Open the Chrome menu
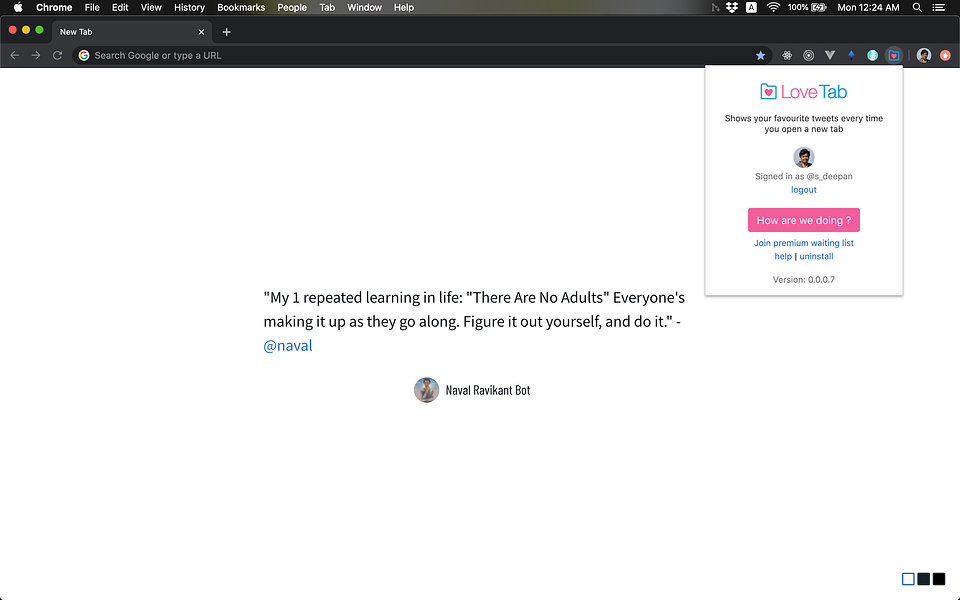 pos(54,7)
